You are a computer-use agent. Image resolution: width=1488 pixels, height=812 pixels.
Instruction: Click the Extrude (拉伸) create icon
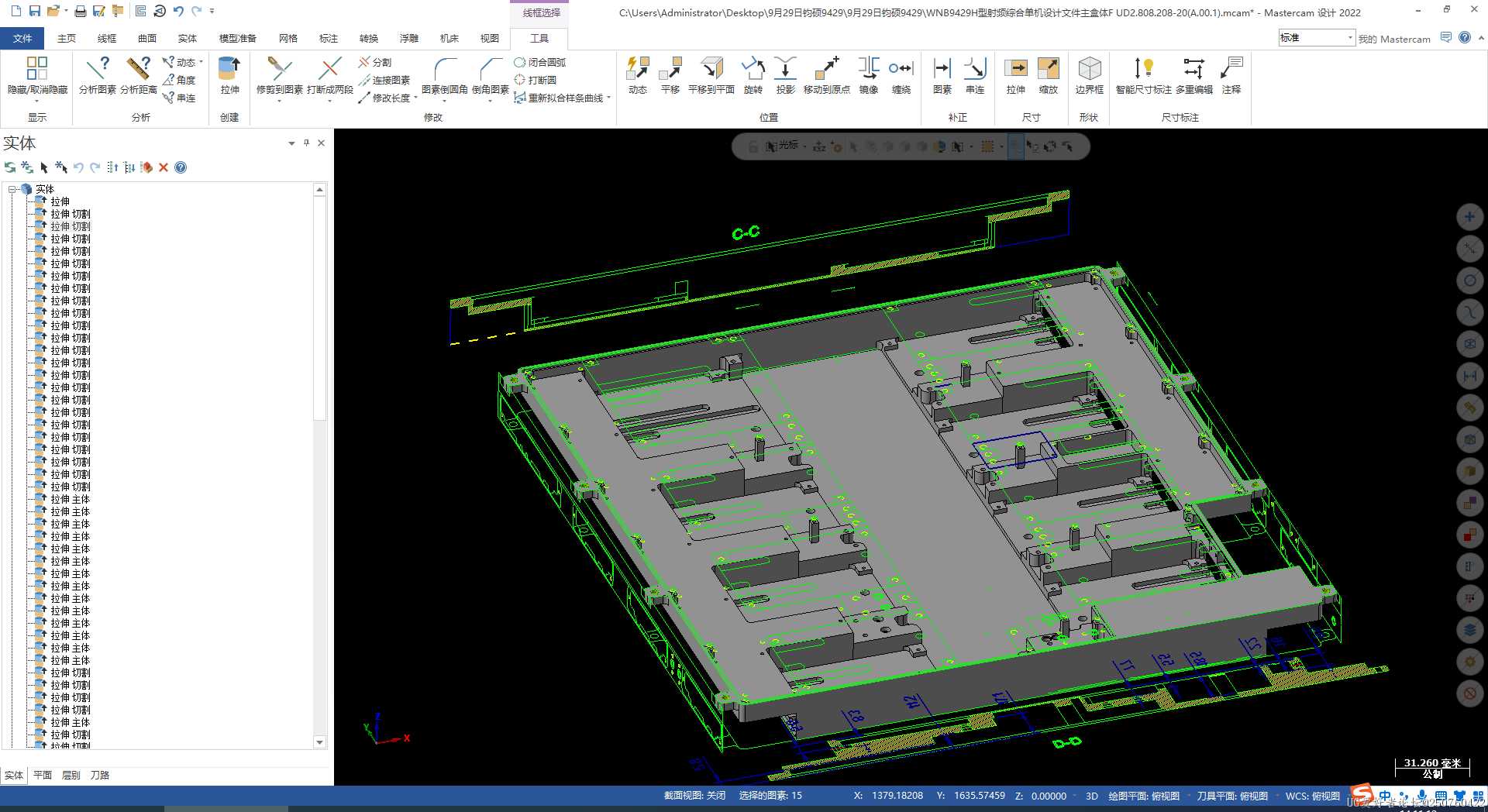229,75
